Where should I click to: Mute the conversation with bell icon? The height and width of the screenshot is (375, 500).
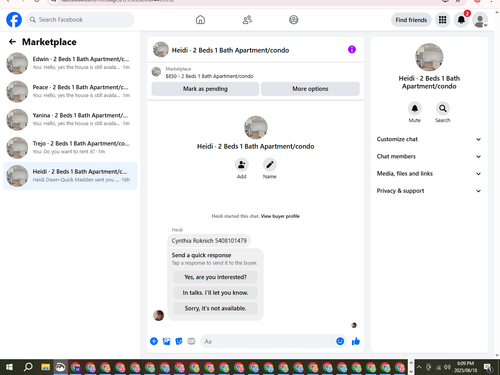pos(415,108)
